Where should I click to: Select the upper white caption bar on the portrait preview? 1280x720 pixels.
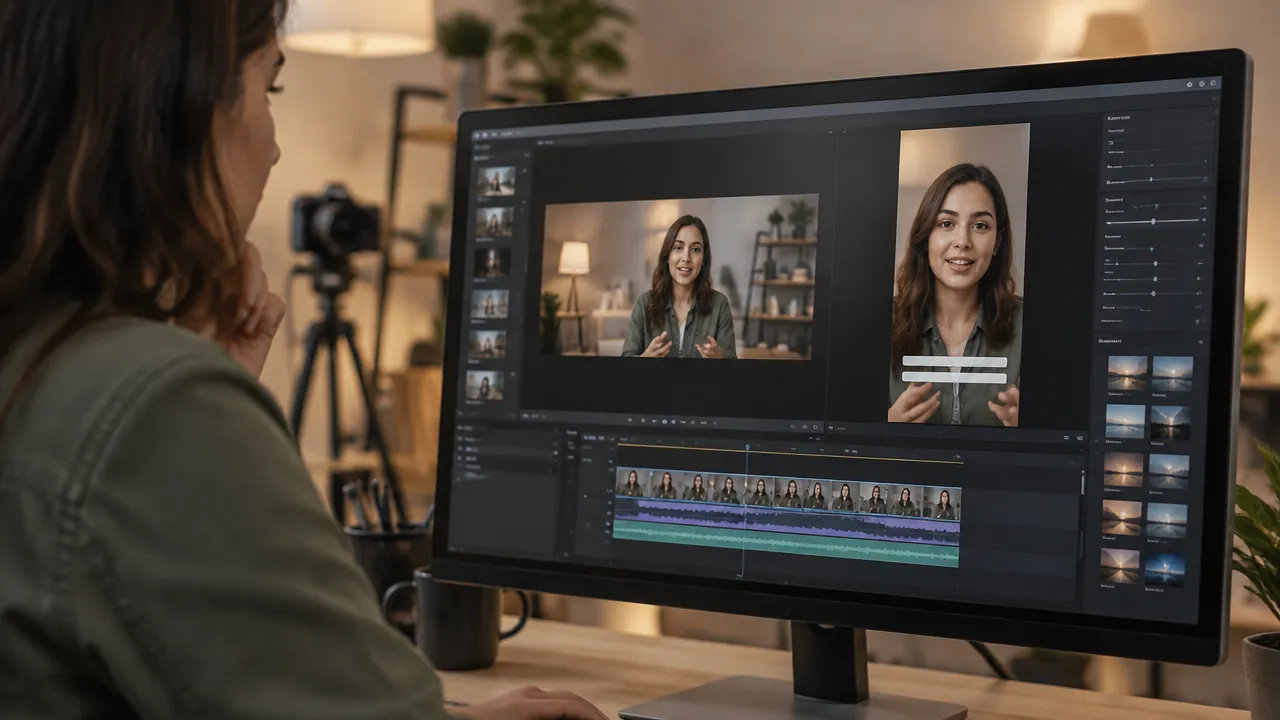click(x=955, y=361)
